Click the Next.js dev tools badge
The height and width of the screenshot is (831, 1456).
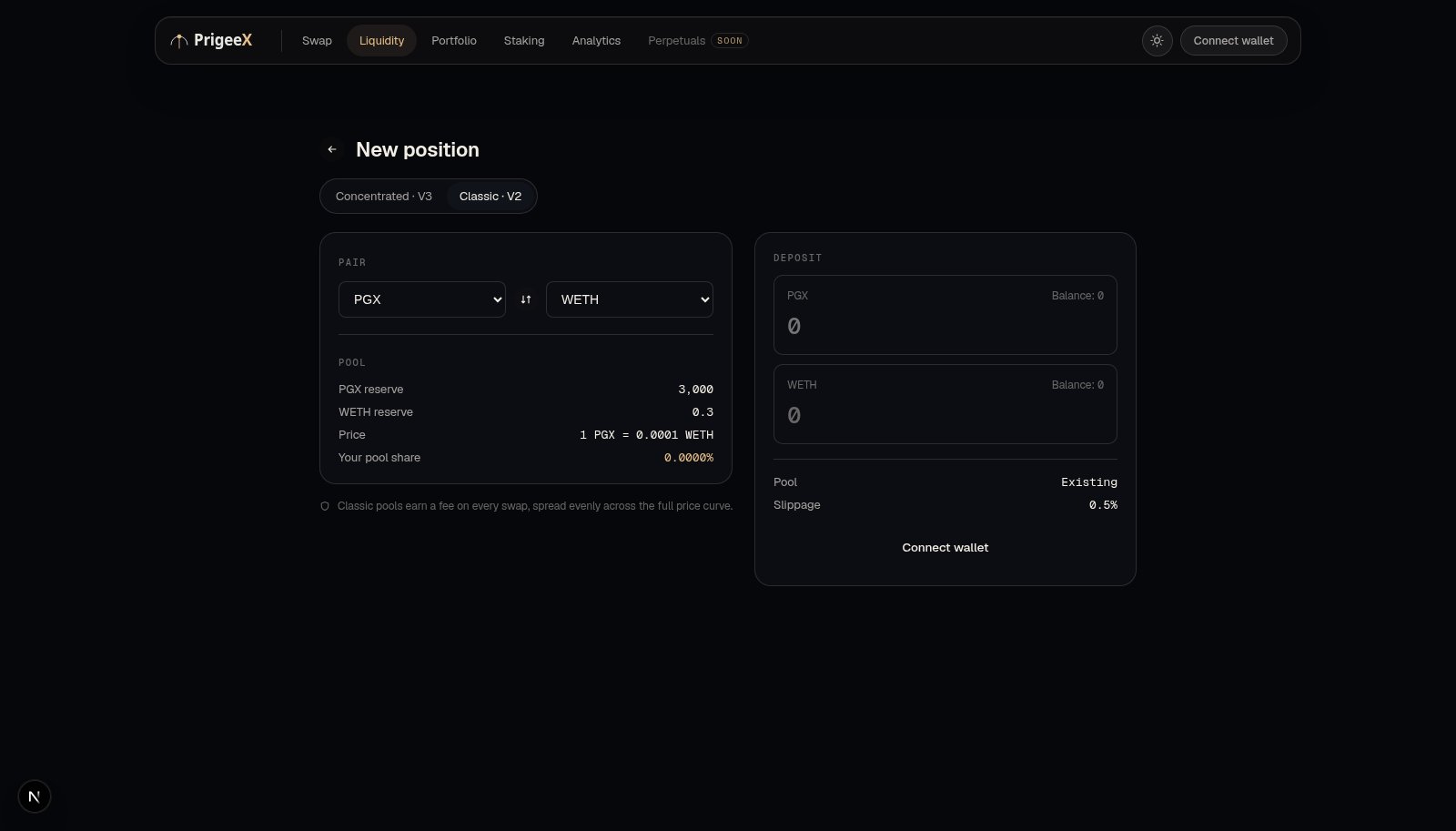[35, 796]
